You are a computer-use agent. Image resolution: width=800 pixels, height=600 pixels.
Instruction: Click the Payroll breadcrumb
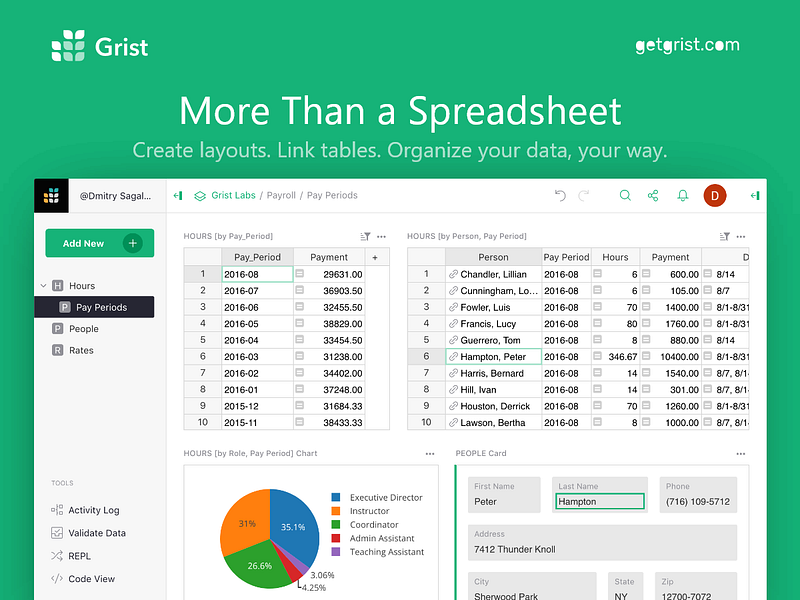point(281,195)
